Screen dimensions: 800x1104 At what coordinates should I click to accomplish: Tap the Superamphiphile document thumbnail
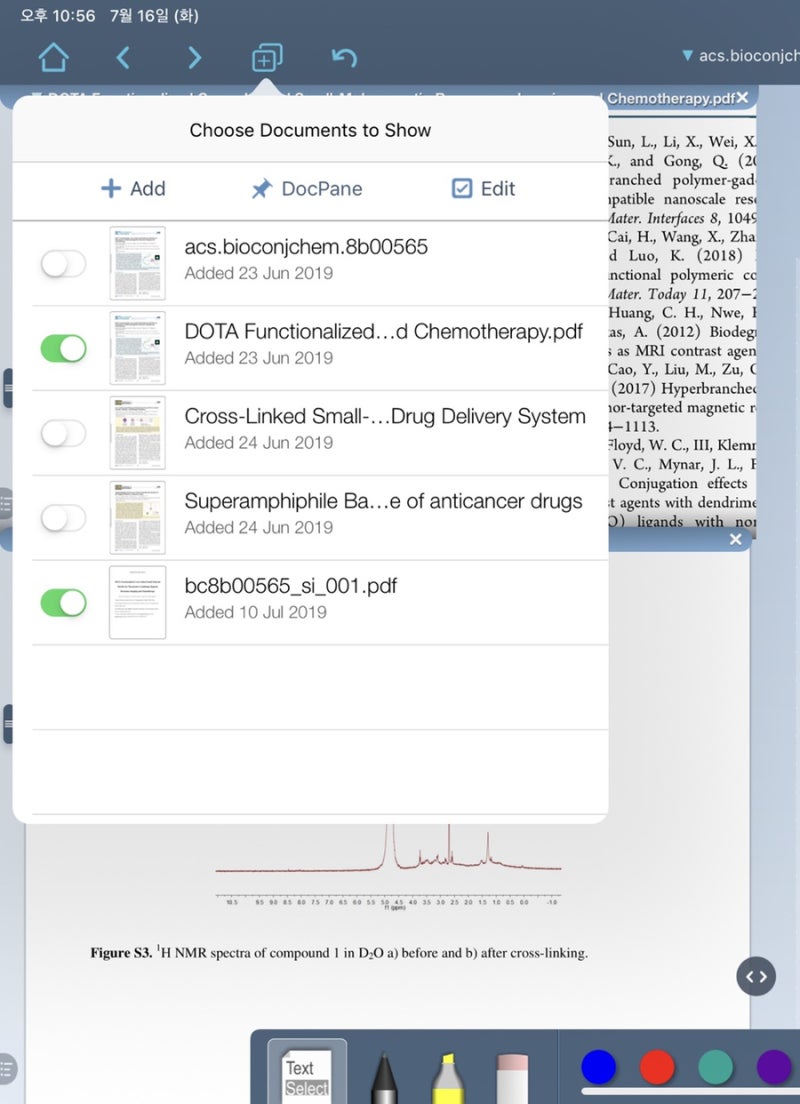[x=137, y=518]
